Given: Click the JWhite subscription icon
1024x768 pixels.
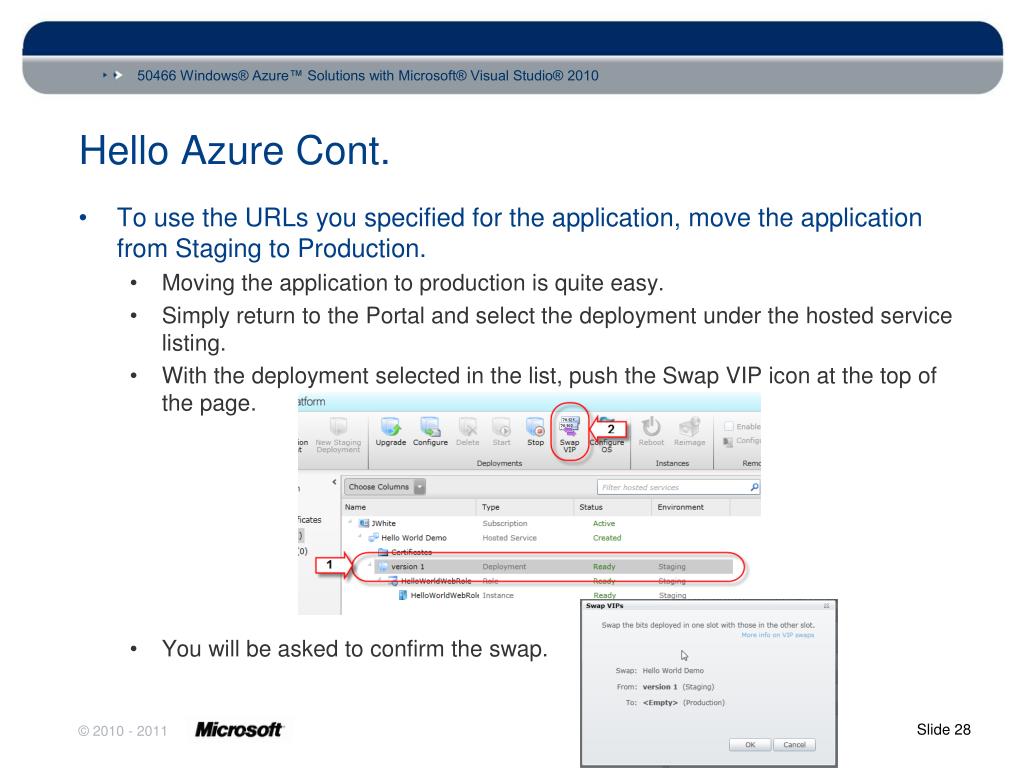Looking at the screenshot, I should (364, 523).
